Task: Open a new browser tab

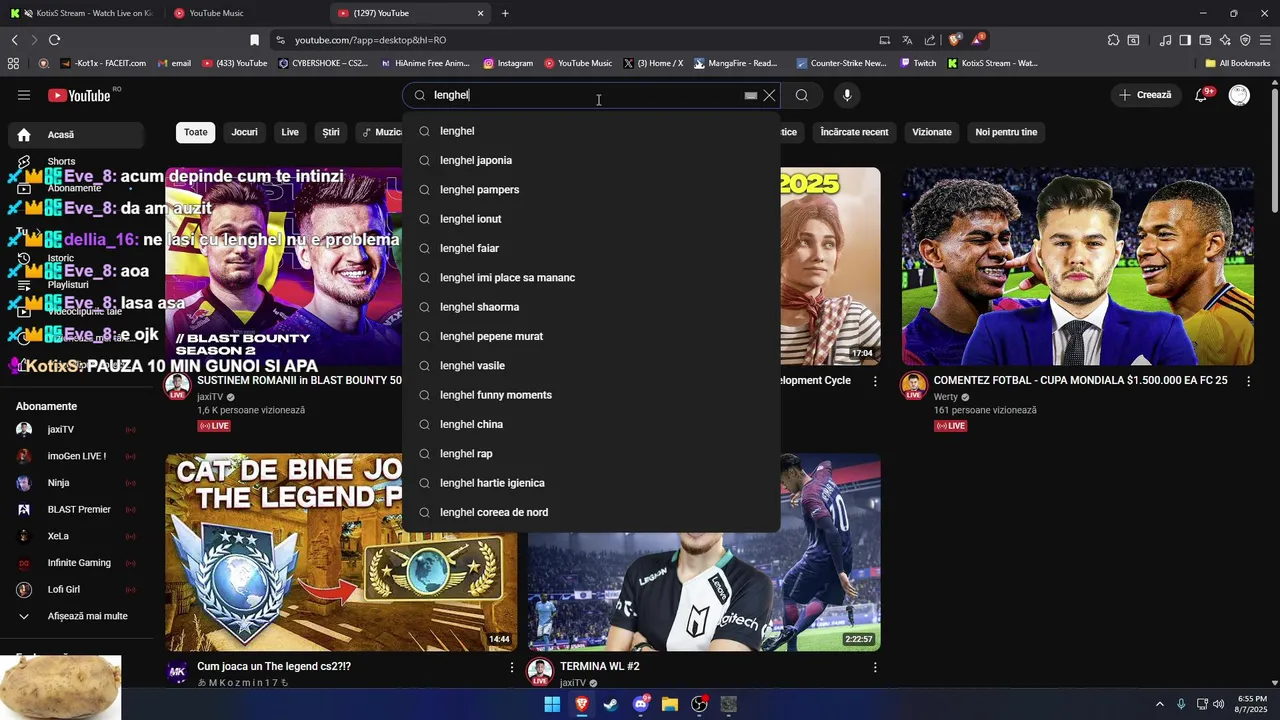Action: [x=505, y=13]
